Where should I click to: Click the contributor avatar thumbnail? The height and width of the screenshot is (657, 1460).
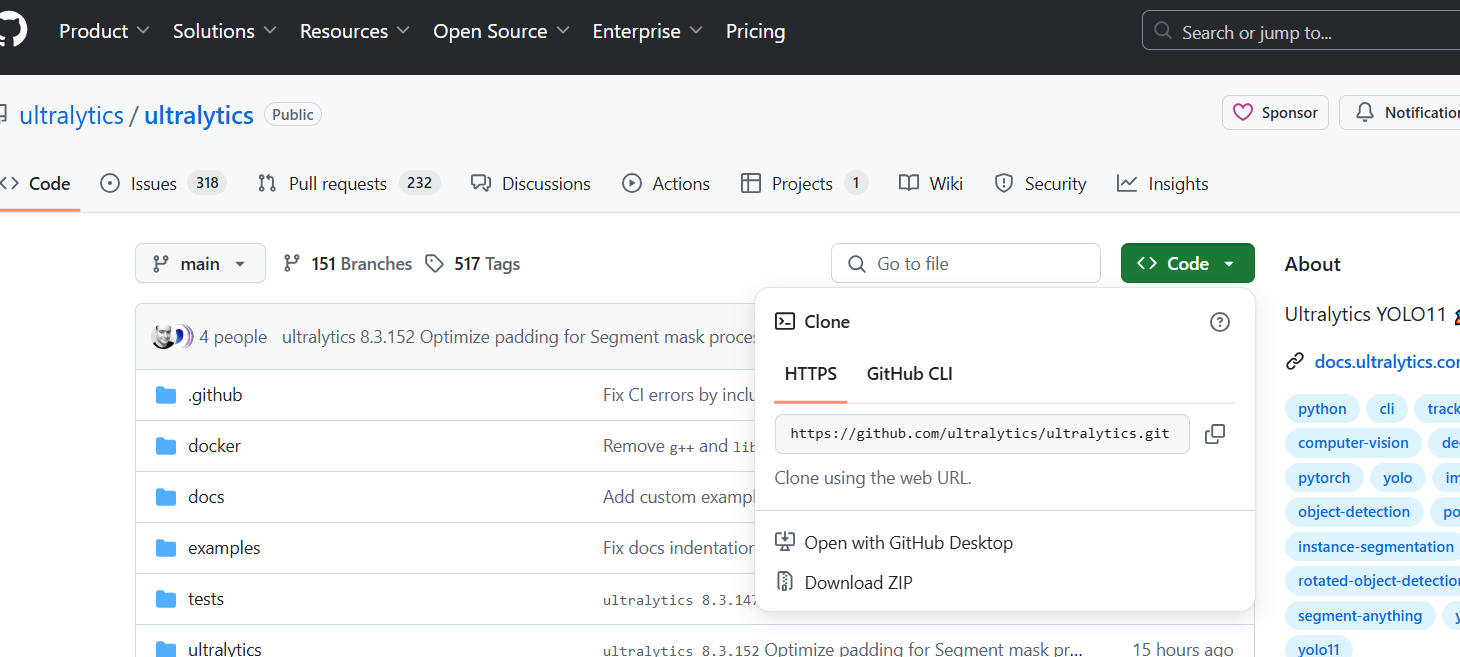coord(165,337)
